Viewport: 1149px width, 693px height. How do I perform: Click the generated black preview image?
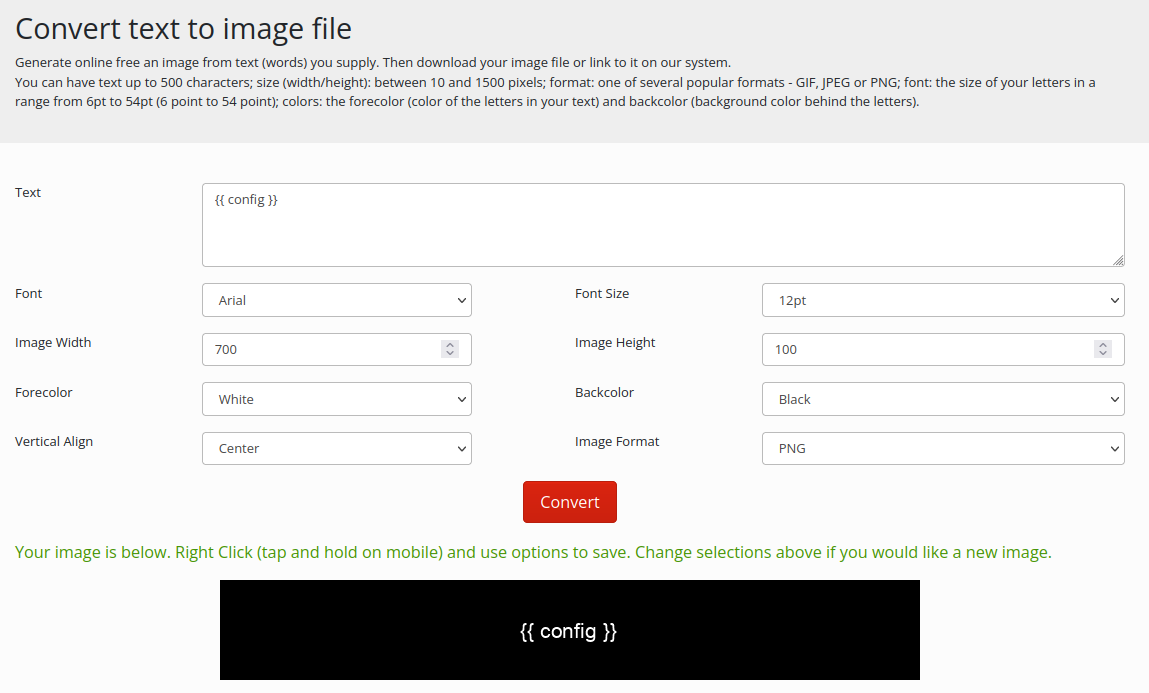[569, 630]
